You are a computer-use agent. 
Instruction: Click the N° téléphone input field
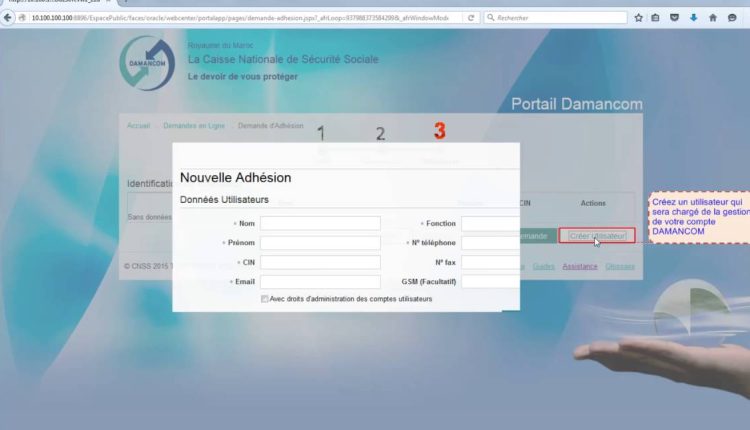point(490,243)
